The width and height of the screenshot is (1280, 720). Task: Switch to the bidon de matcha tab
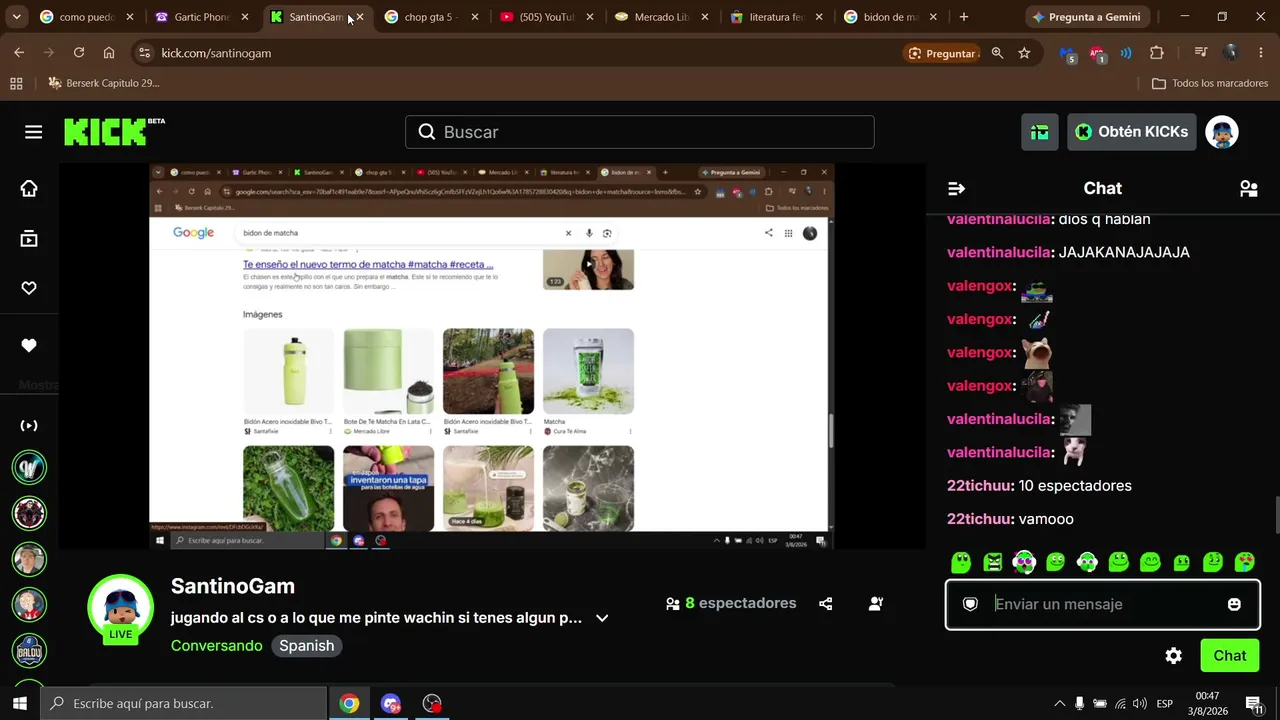[x=891, y=17]
